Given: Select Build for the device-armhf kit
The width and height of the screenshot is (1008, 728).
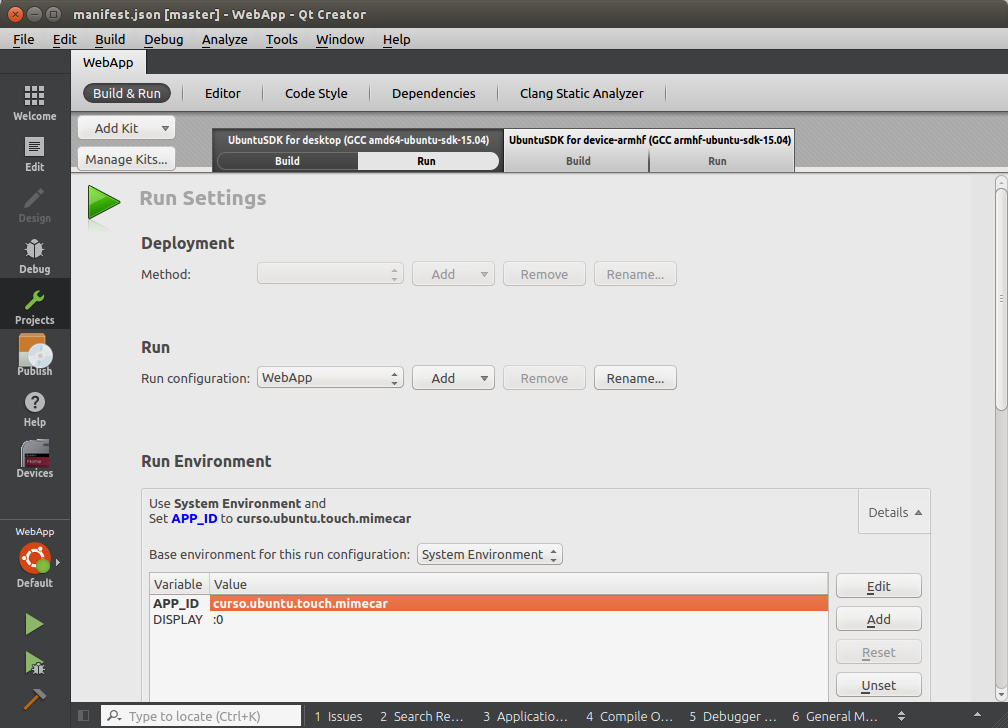Looking at the screenshot, I should [577, 161].
